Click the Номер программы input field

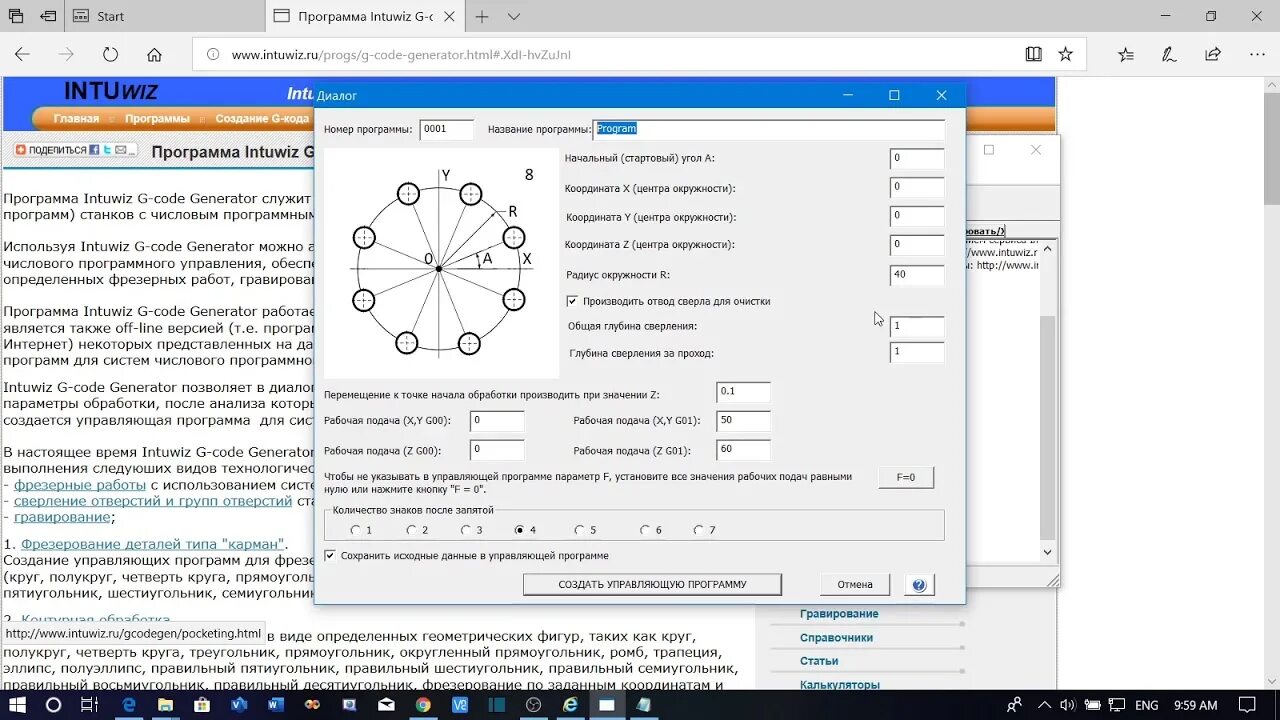coord(447,129)
